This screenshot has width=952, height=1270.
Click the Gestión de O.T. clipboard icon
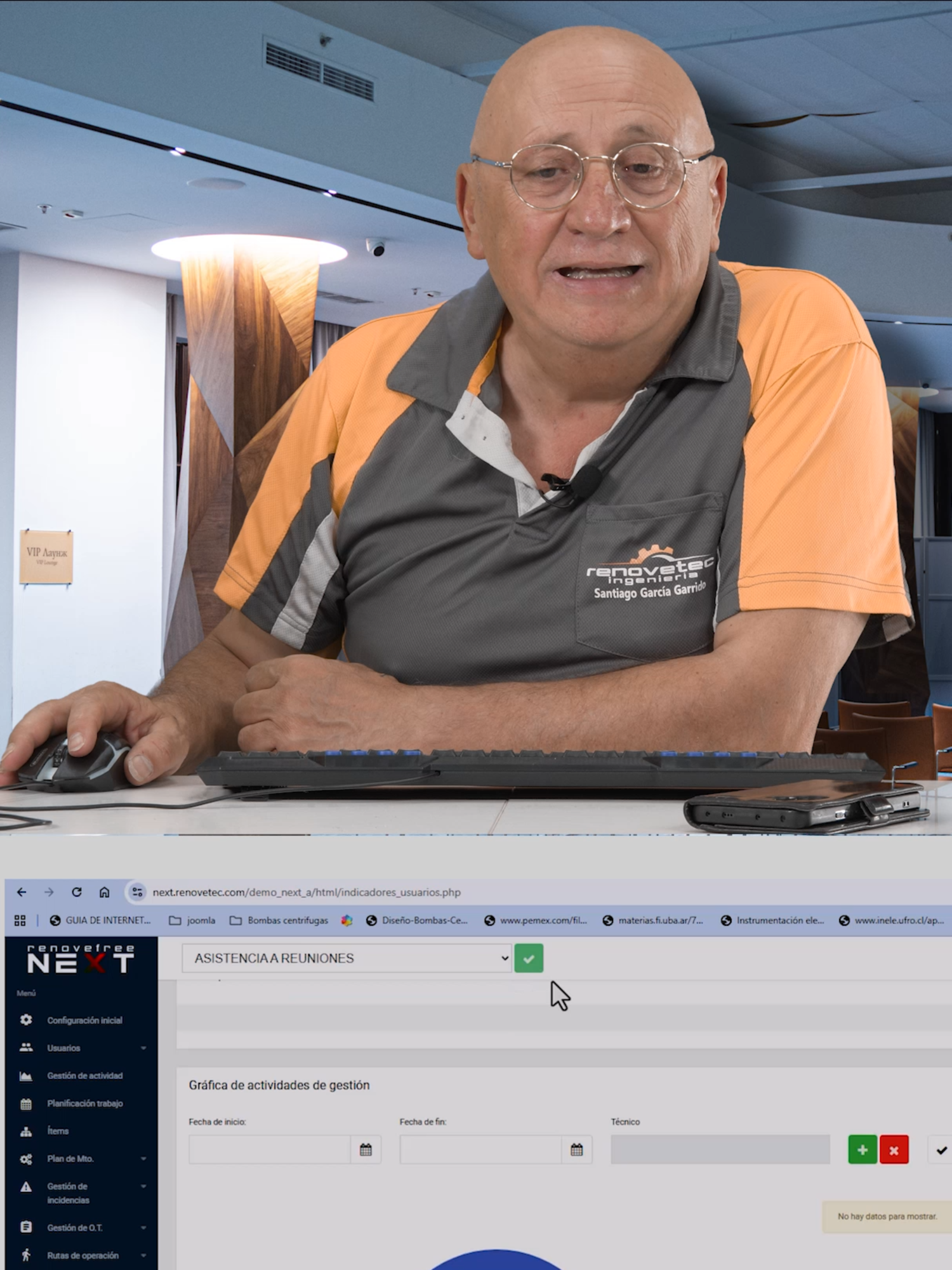pos(26,1227)
